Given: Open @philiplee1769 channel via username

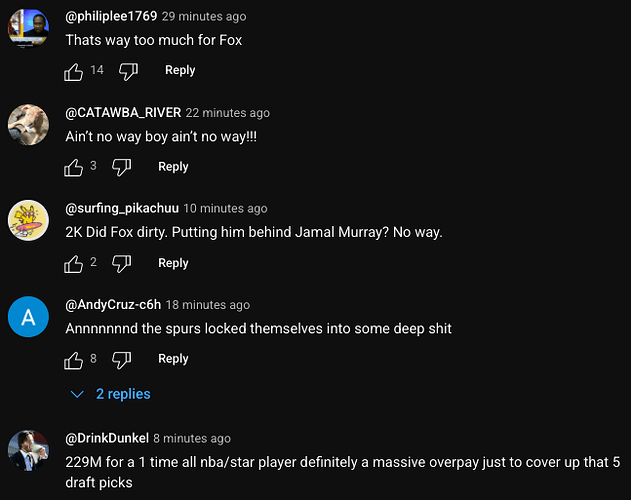Looking at the screenshot, I should coord(111,16).
